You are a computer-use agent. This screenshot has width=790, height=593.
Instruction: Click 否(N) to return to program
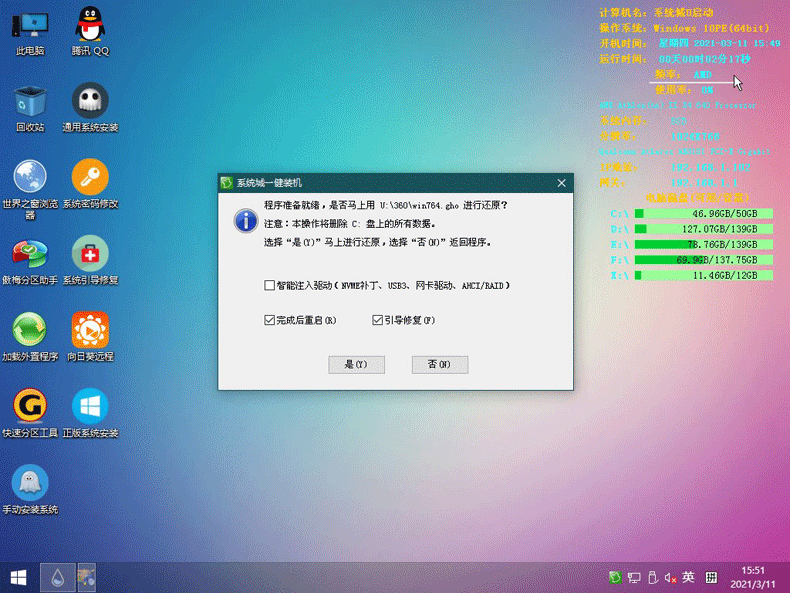[440, 365]
